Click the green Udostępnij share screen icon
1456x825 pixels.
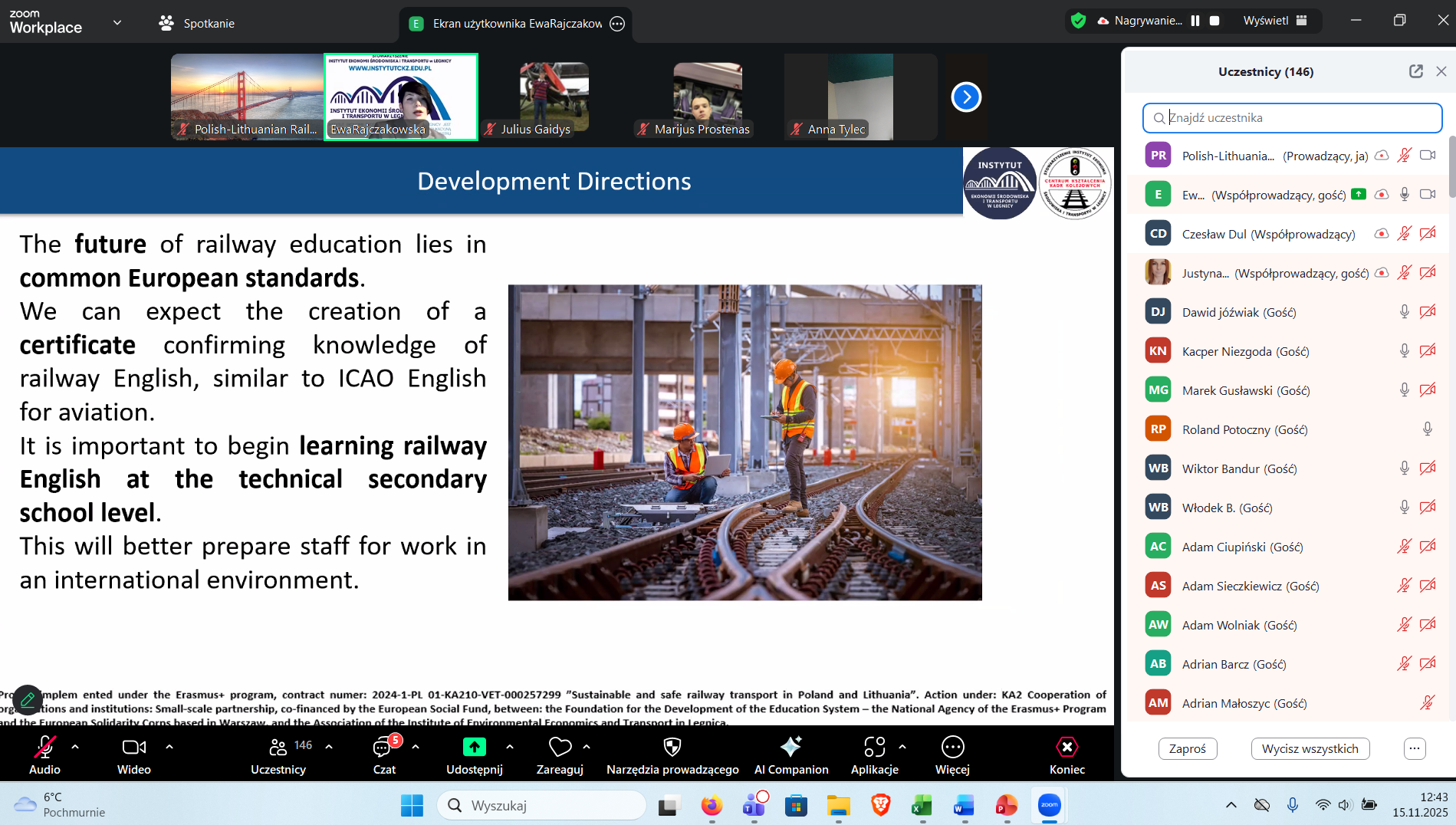point(474,748)
